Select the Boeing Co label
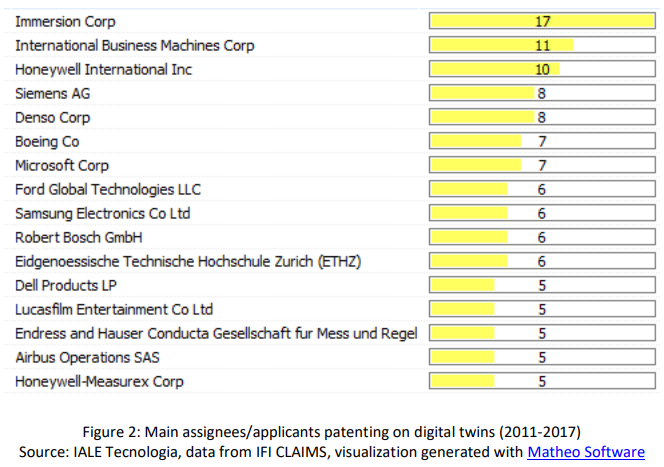Viewport: 664px width, 467px height. click(47, 141)
